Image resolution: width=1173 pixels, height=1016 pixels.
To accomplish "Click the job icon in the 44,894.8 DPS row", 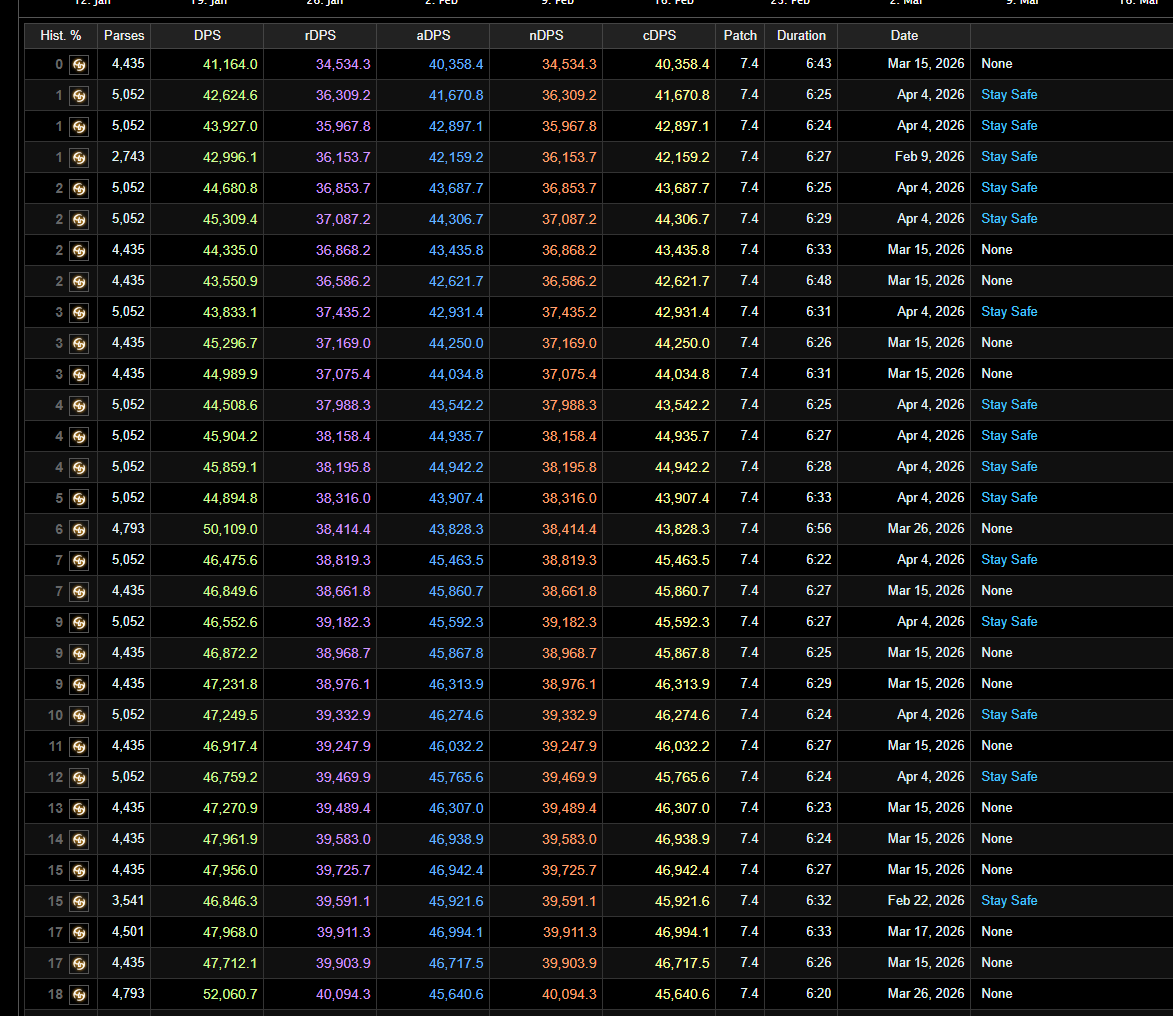I will coord(79,499).
